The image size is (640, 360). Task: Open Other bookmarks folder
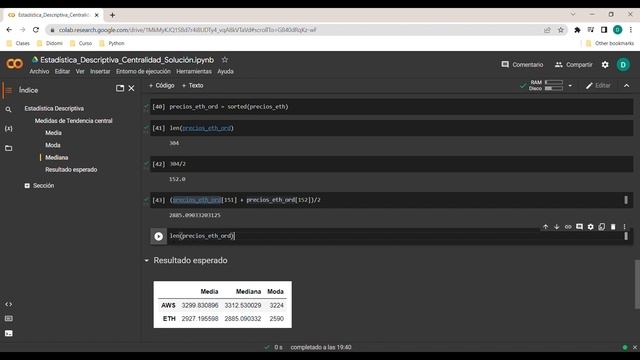610,43
